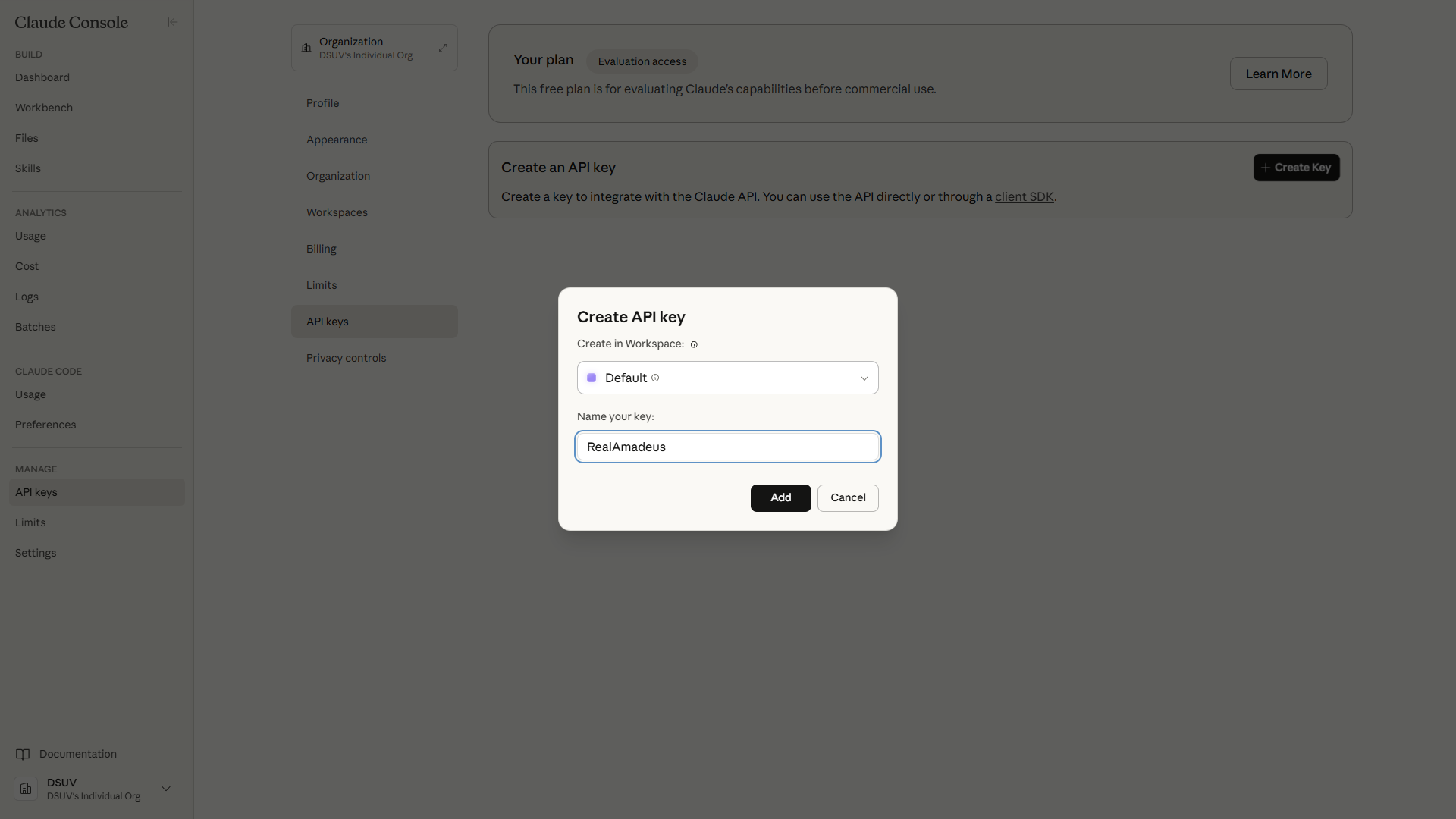
Task: Follow the client SDK link
Action: 1024,196
